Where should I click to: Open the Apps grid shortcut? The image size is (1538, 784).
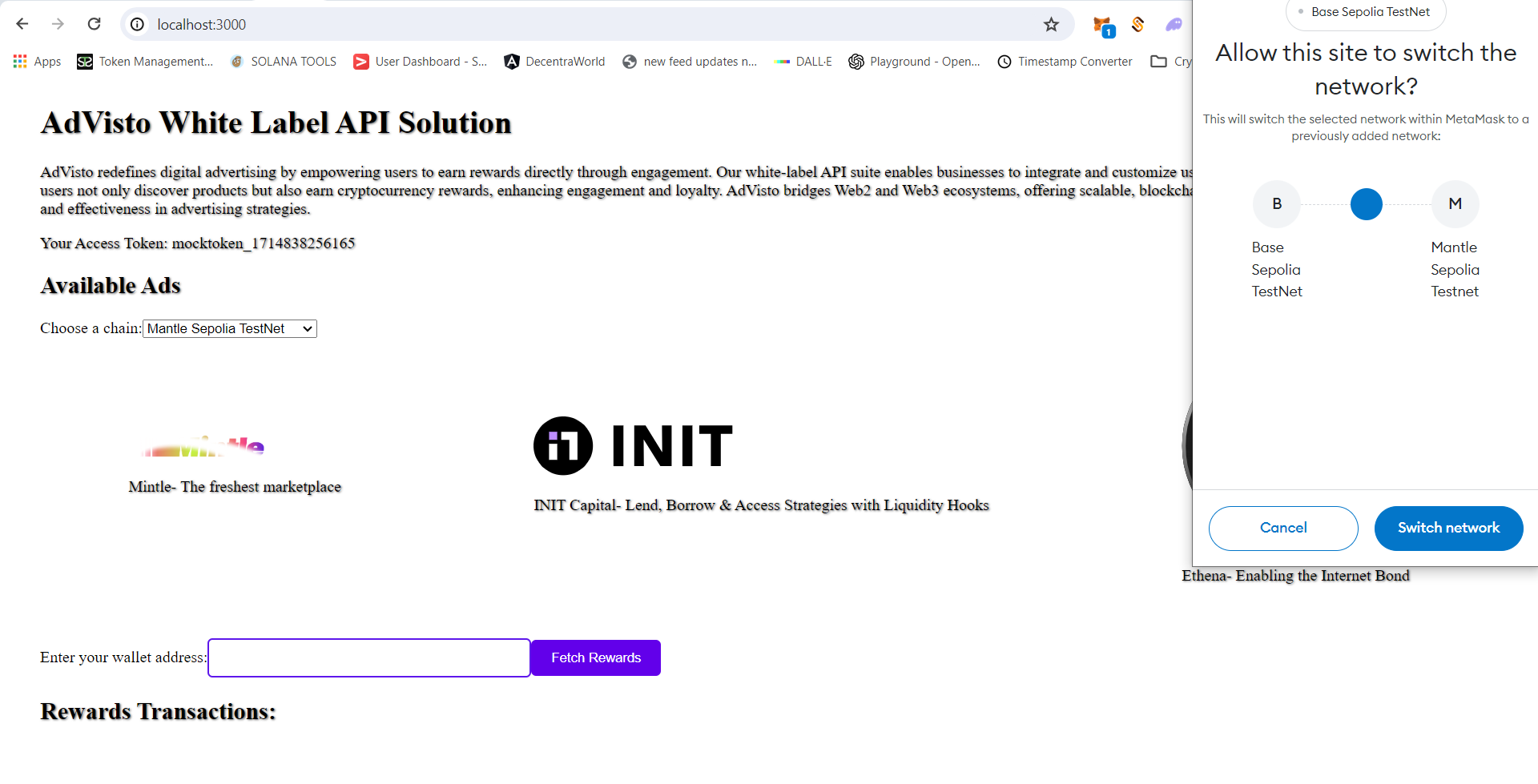click(38, 62)
